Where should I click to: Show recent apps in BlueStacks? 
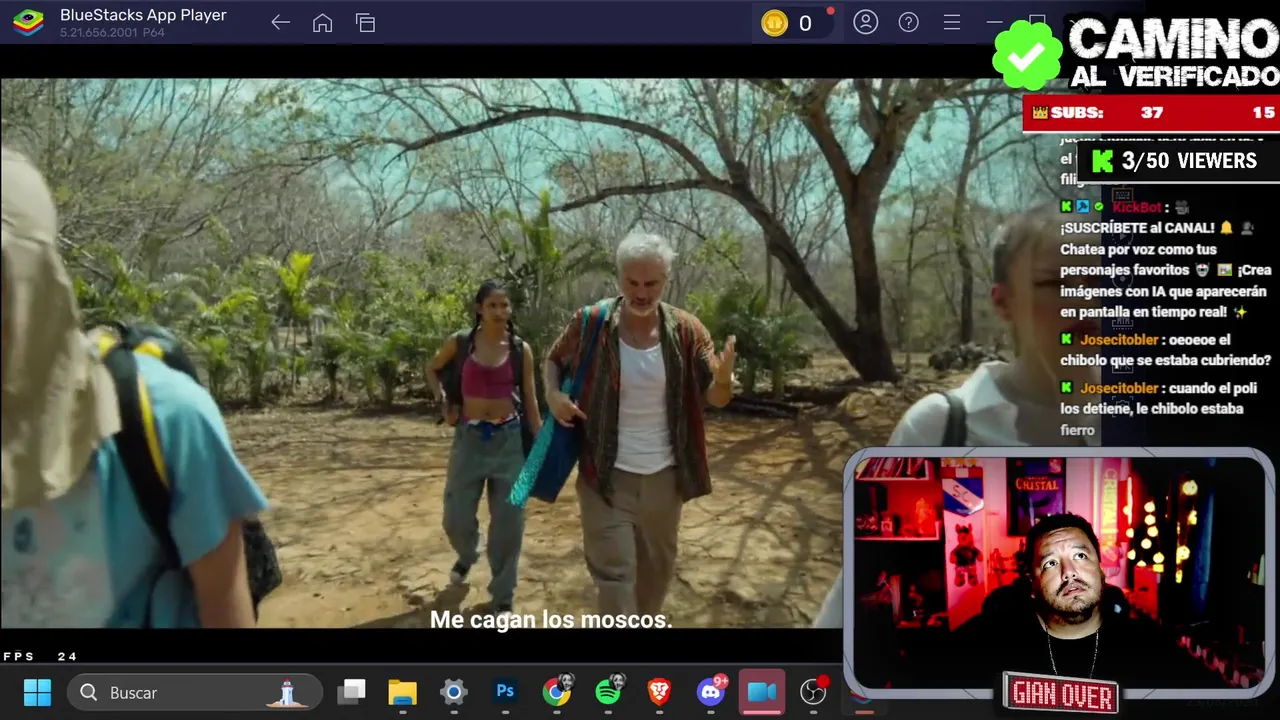pos(365,22)
